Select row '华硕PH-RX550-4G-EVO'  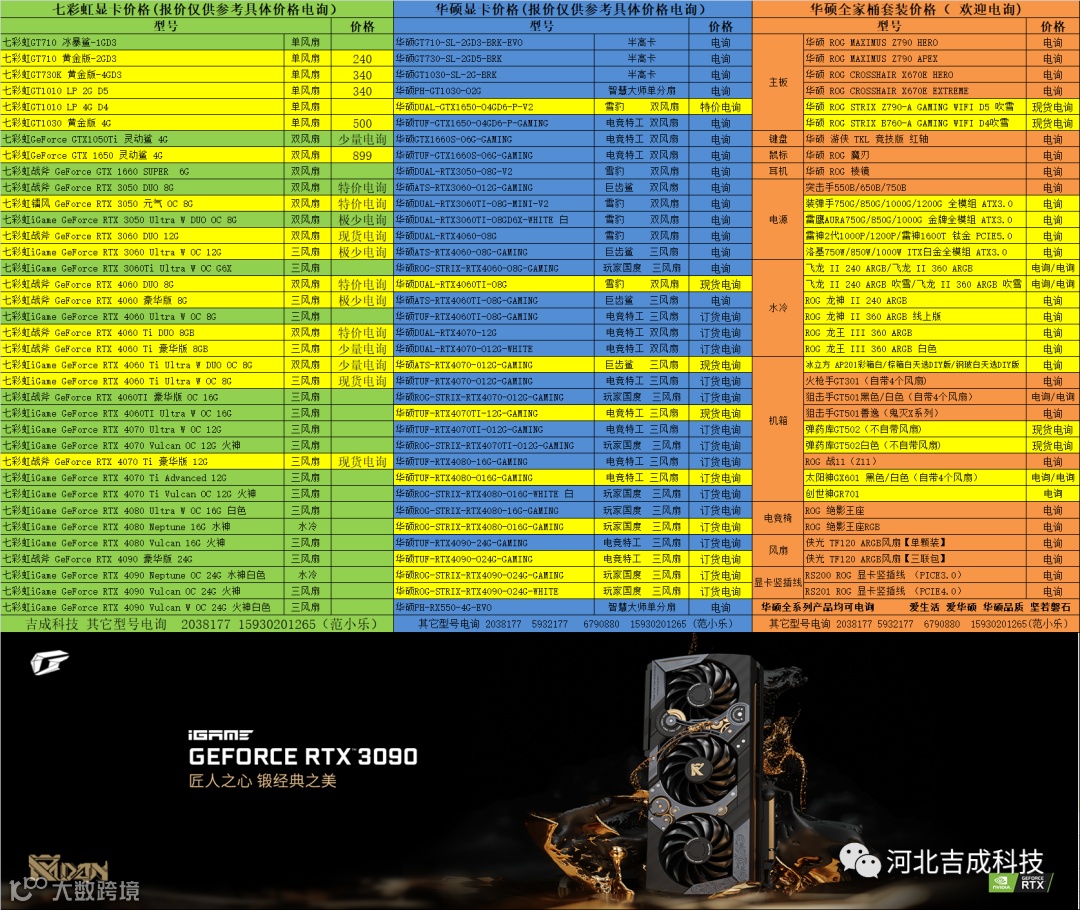[572, 607]
